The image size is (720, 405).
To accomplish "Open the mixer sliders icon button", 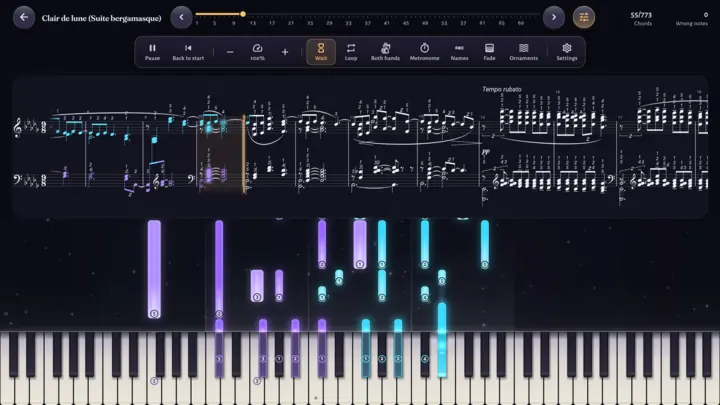I will pyautogui.click(x=584, y=17).
